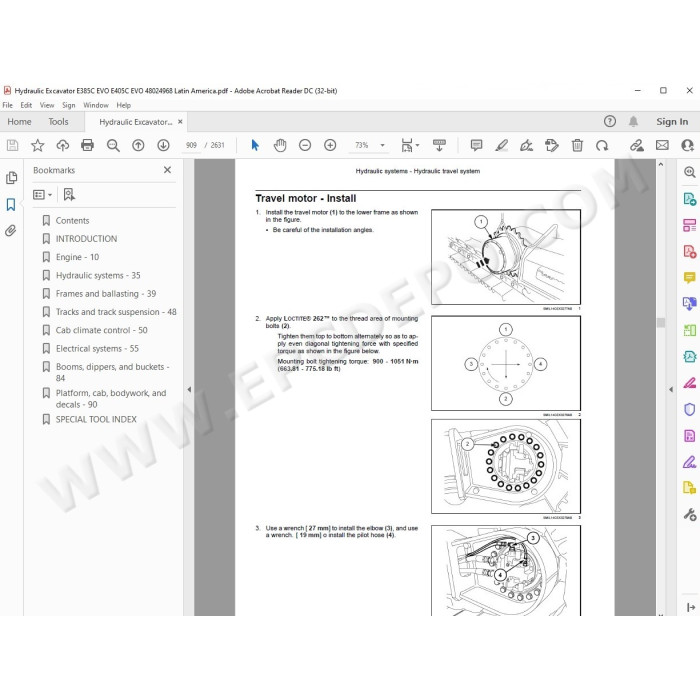
Task: Collapse the left navigation pane arrow
Action: (189, 389)
